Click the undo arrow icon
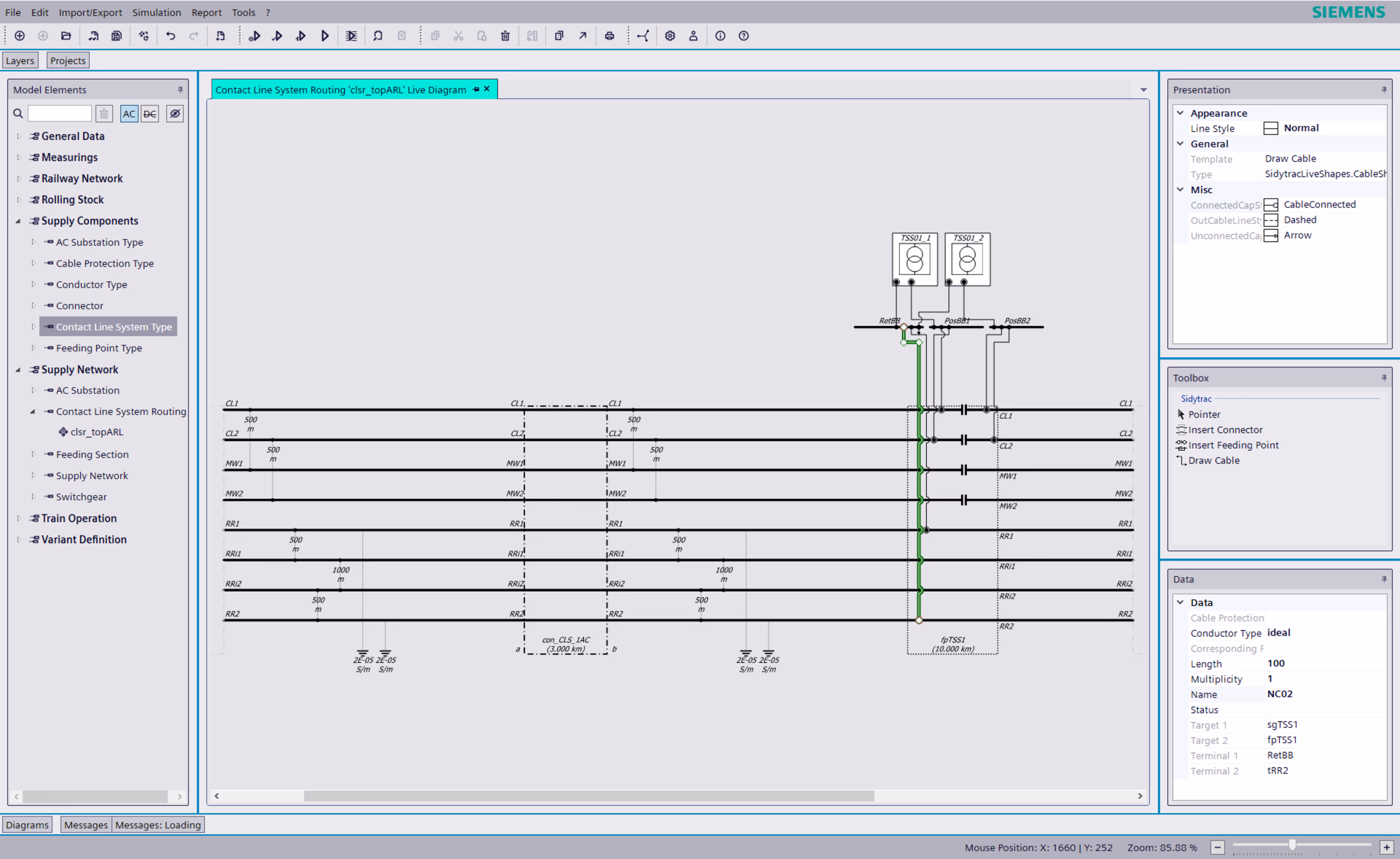The image size is (1400, 859). pos(171,36)
